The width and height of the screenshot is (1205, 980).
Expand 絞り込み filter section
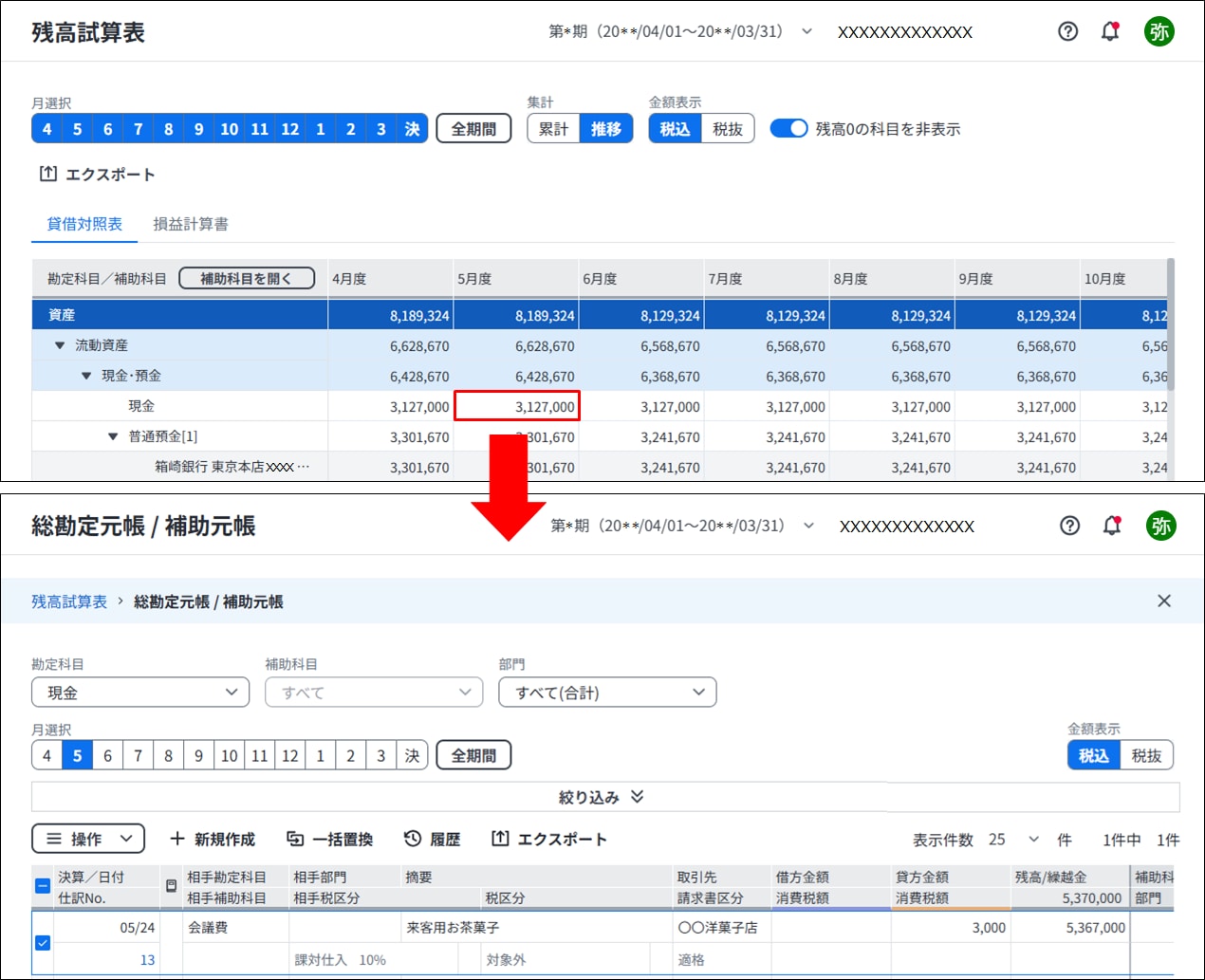[x=605, y=797]
